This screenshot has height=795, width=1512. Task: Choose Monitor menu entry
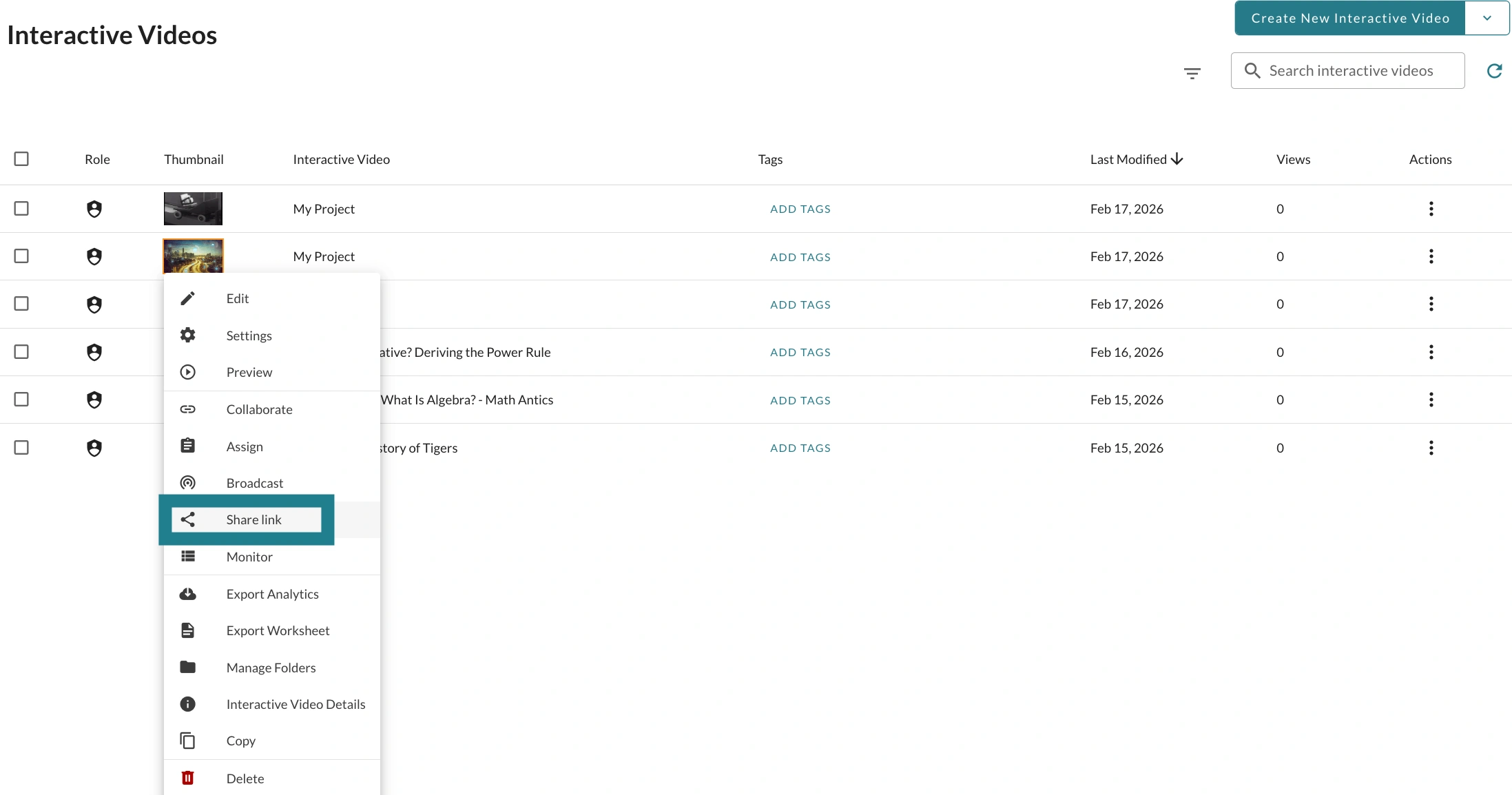tap(271, 557)
